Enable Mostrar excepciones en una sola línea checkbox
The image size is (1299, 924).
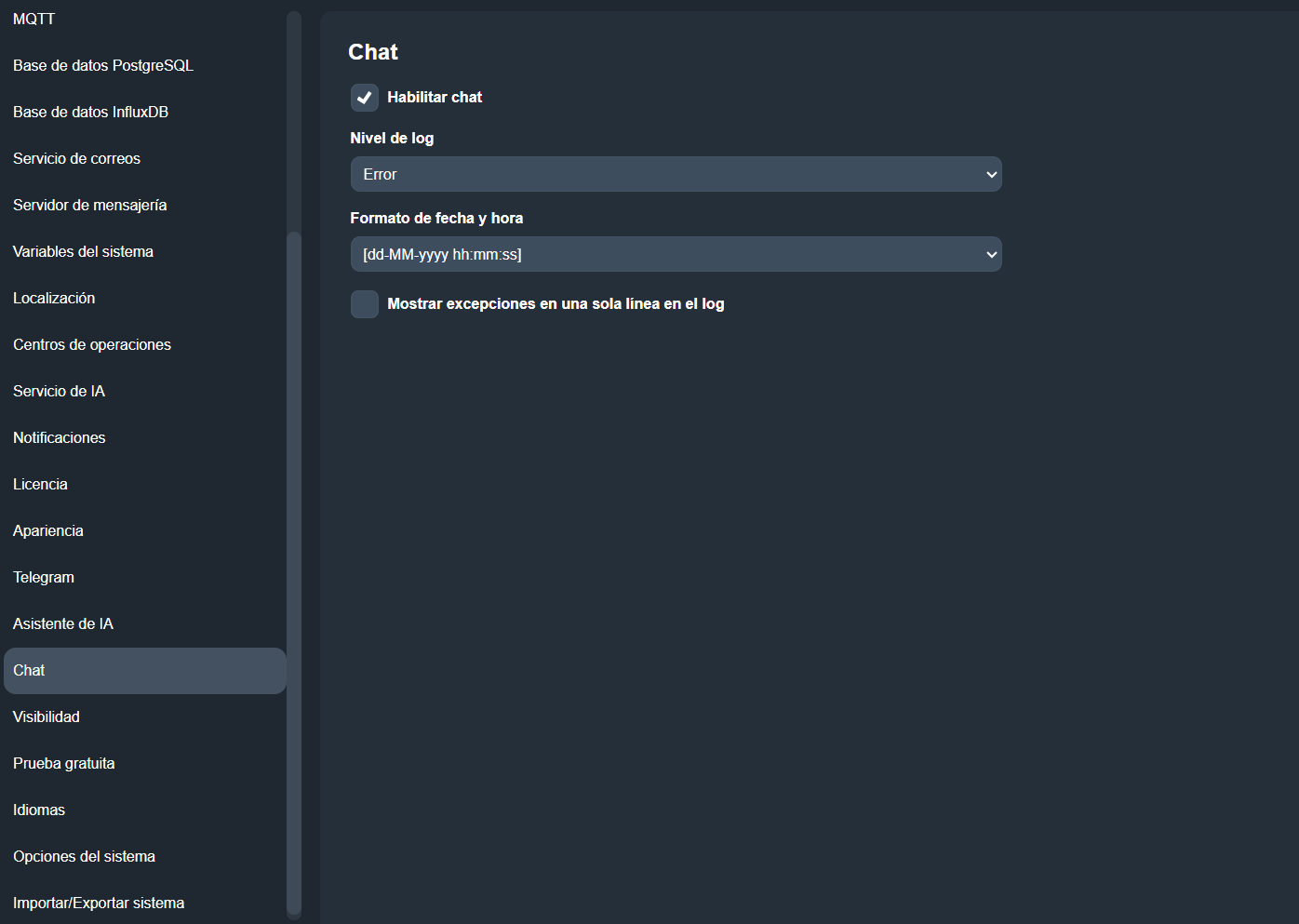[x=365, y=304]
